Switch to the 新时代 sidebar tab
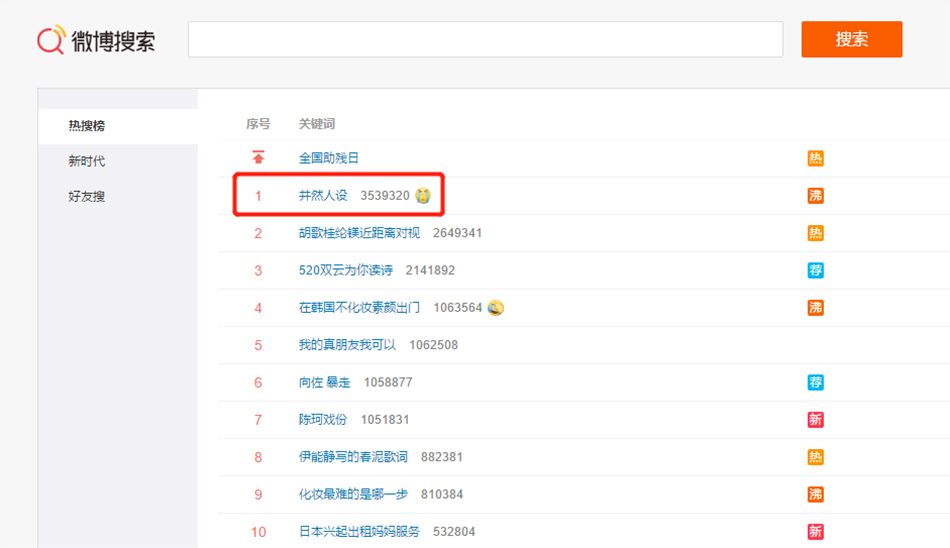Image resolution: width=950 pixels, height=548 pixels. (x=87, y=161)
